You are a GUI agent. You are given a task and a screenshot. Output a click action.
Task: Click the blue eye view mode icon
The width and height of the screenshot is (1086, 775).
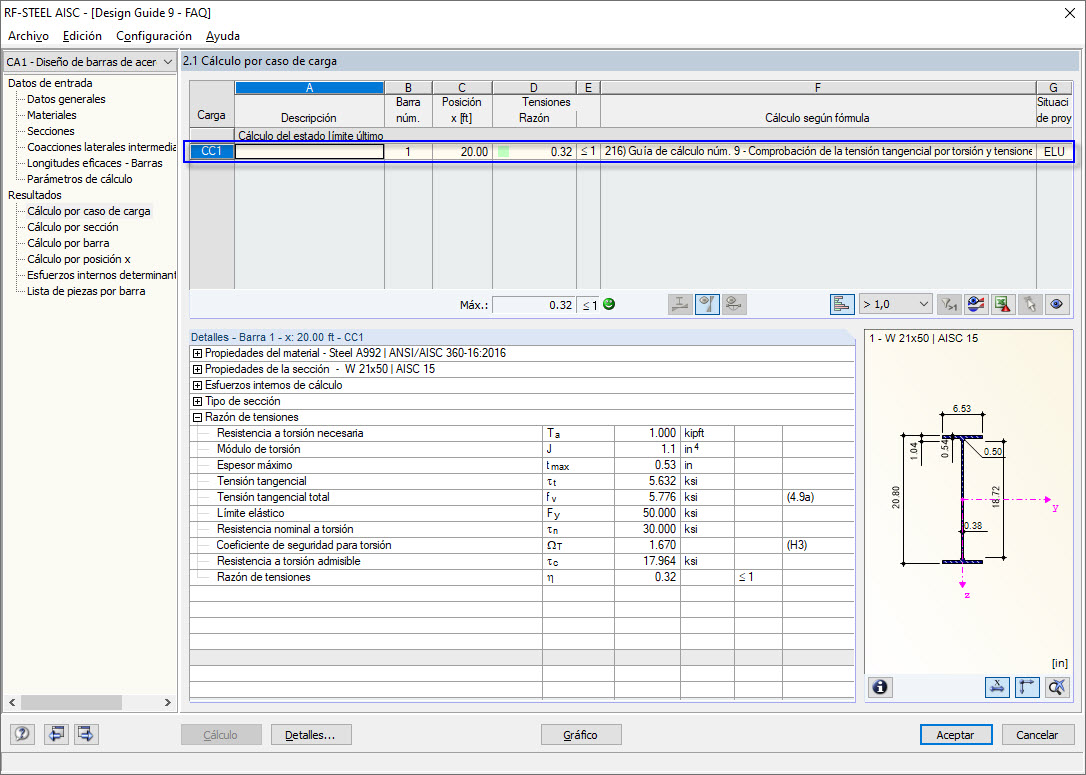coord(1057,304)
